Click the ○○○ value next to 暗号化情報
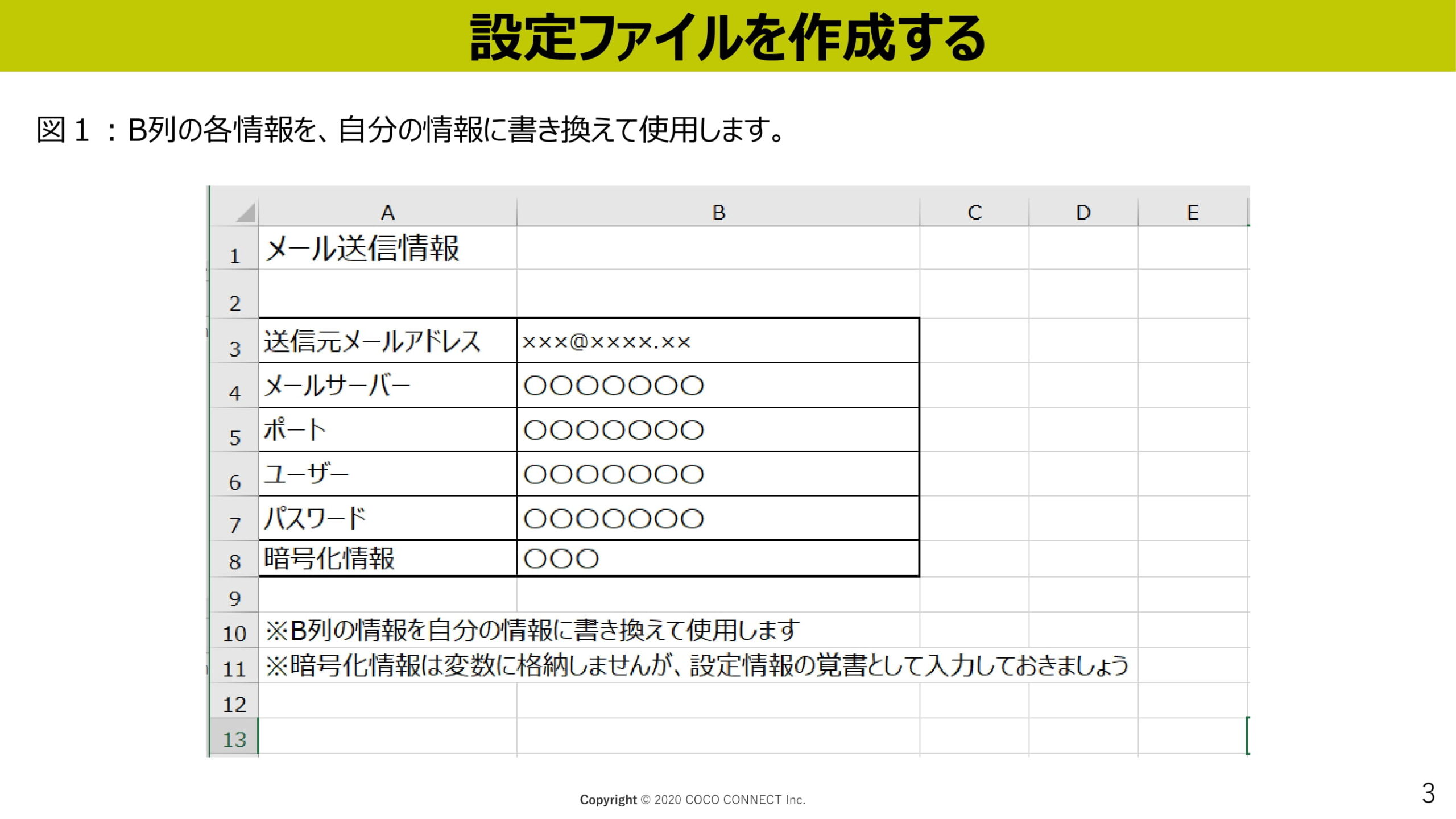 pos(718,559)
